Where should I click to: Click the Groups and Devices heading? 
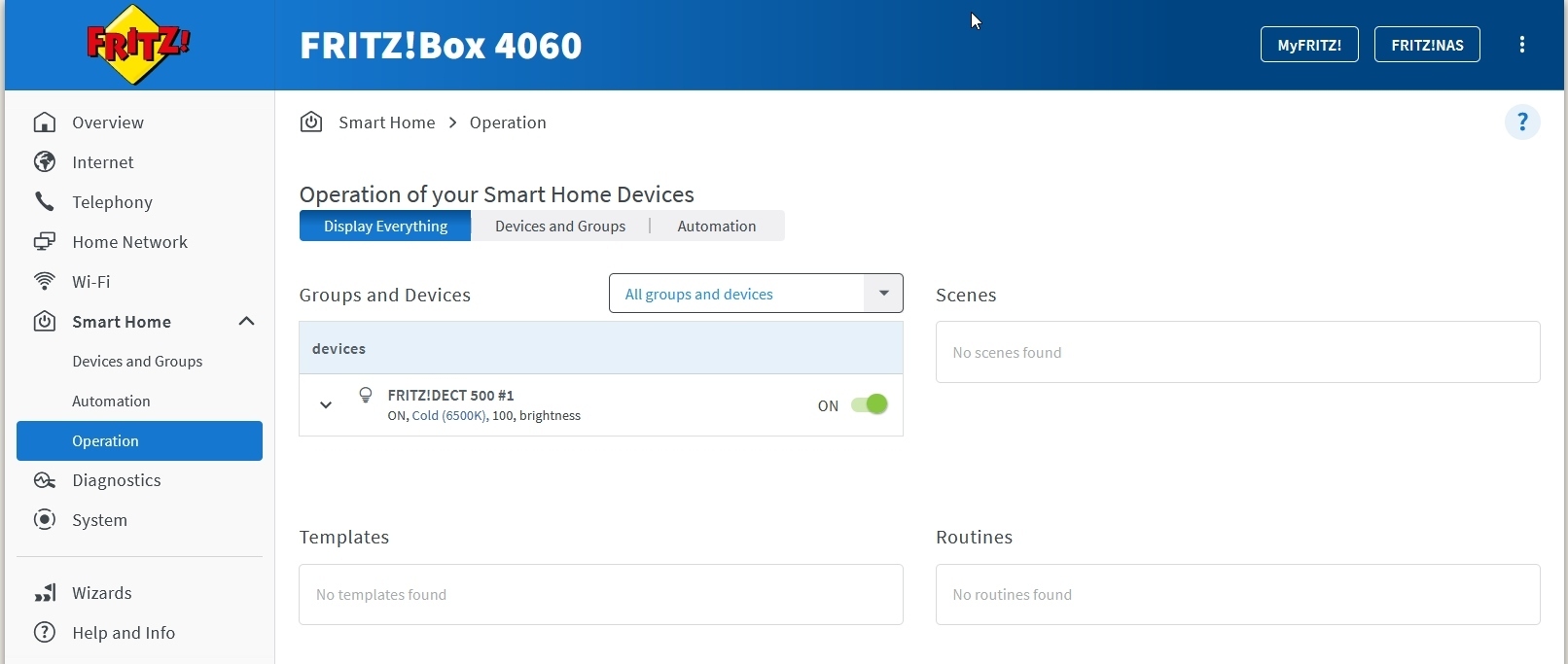[x=385, y=296]
